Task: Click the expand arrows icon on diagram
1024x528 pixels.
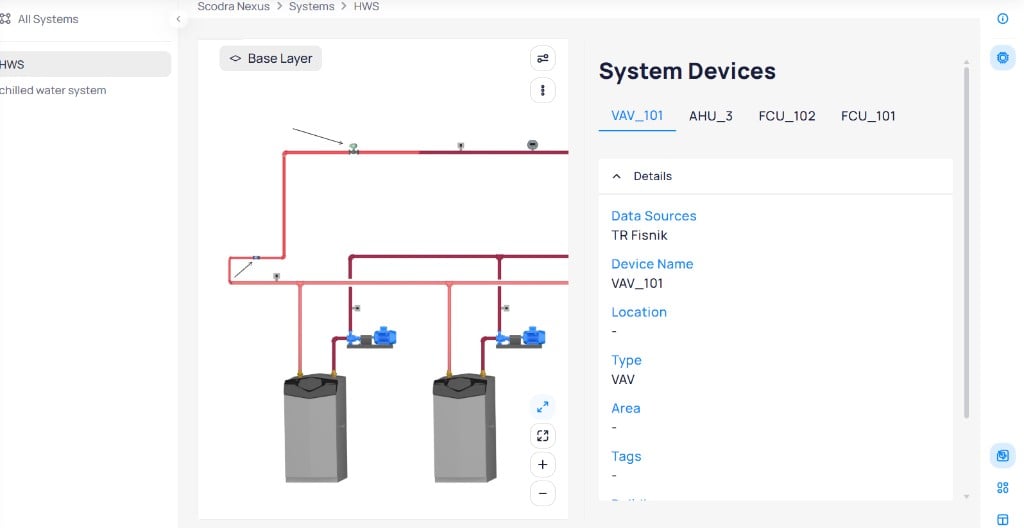Action: pyautogui.click(x=543, y=407)
